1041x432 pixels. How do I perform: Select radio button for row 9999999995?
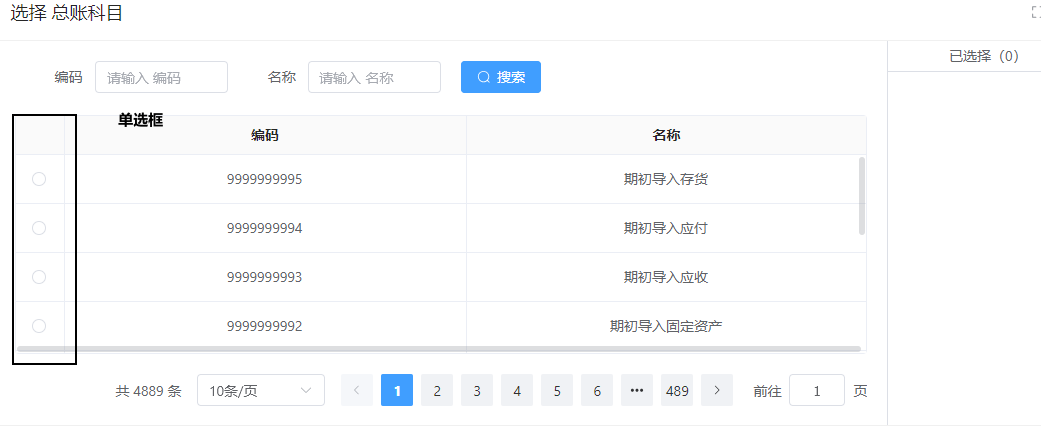click(x=39, y=179)
